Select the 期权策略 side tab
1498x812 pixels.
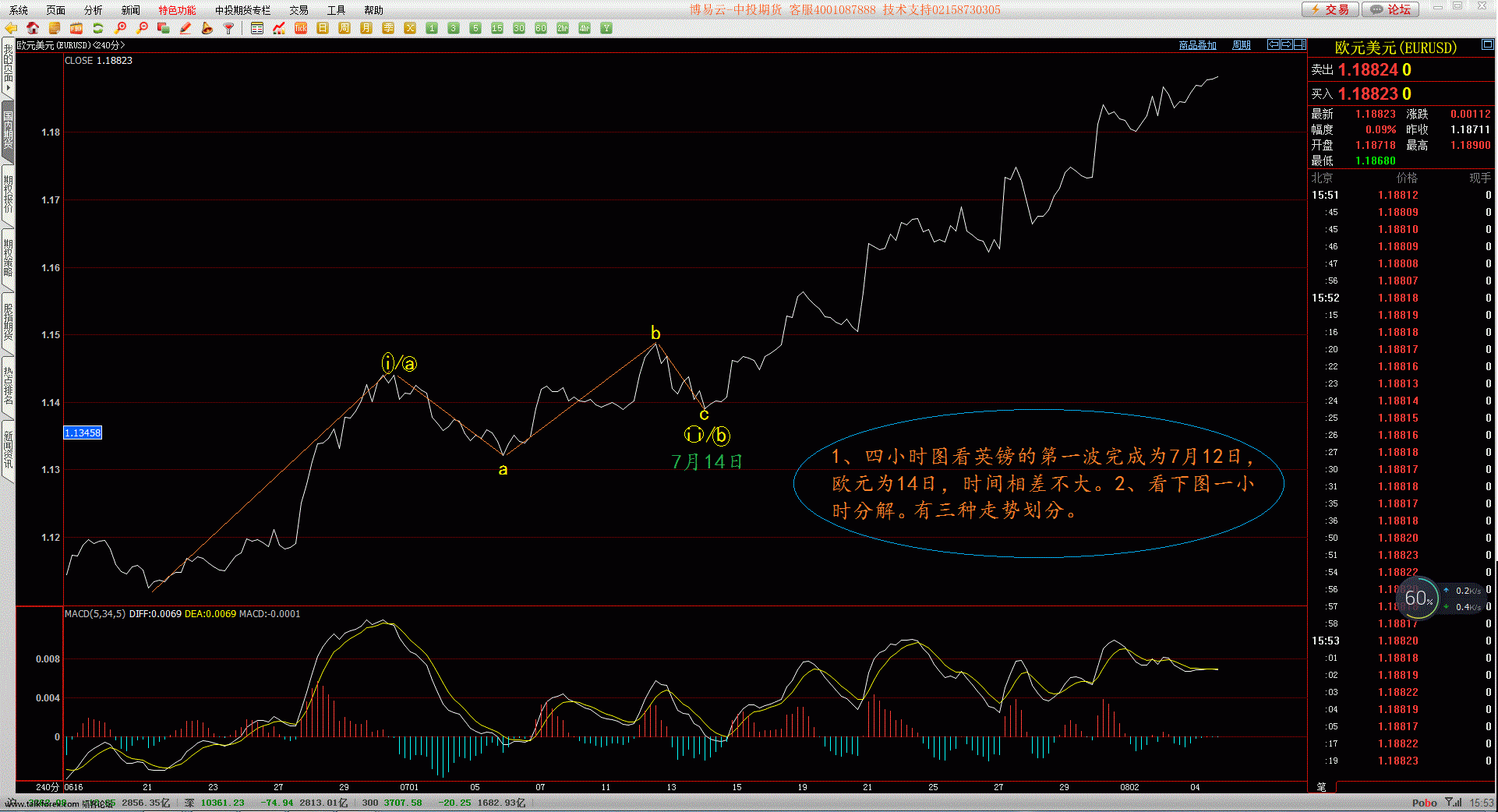click(x=8, y=259)
